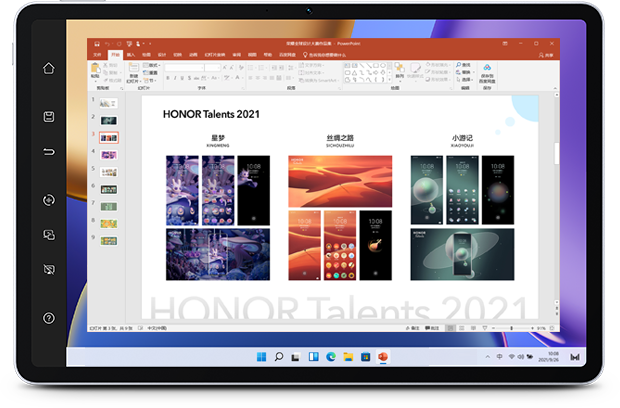Viewport: 620px width, 408px height.
Task: Toggle Notes pane in status bar
Action: (412, 328)
